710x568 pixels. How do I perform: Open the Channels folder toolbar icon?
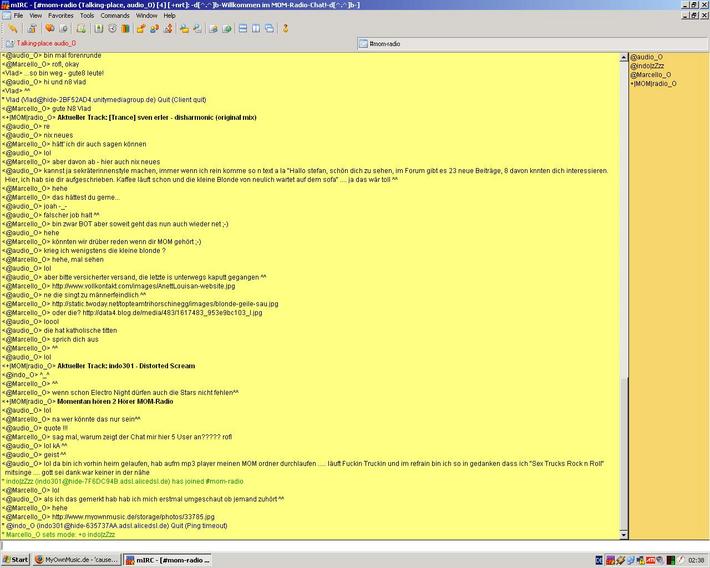point(49,29)
